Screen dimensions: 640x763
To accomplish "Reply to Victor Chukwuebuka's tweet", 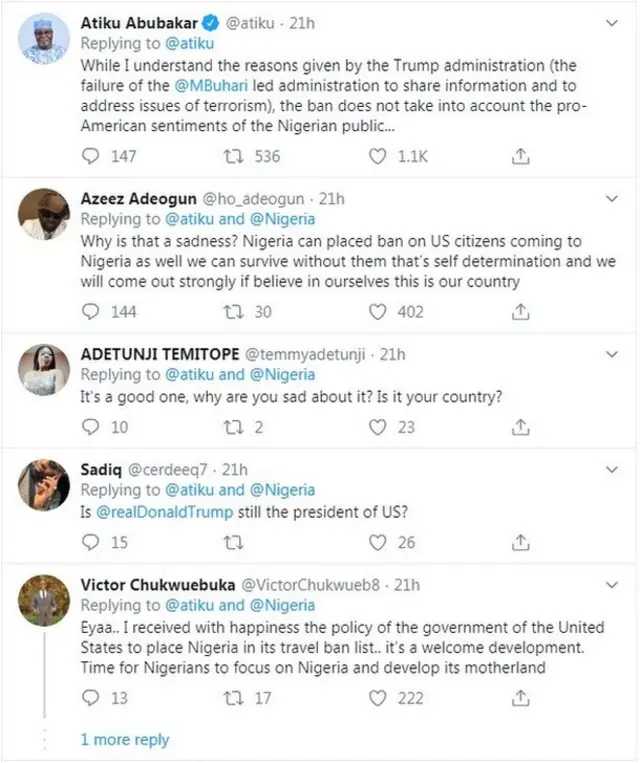I will click(x=90, y=698).
